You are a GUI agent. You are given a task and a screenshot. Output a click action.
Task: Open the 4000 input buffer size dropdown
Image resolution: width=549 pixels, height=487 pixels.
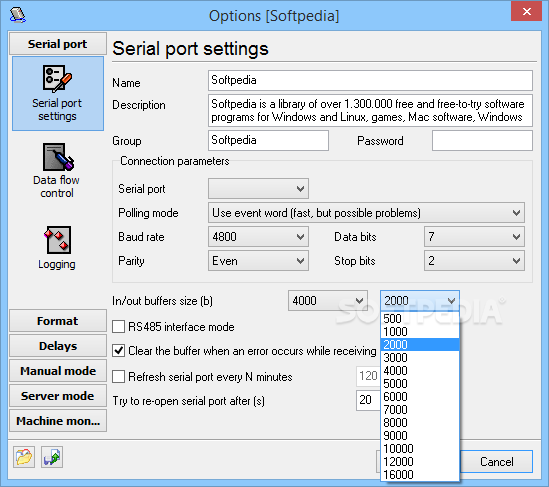328,300
